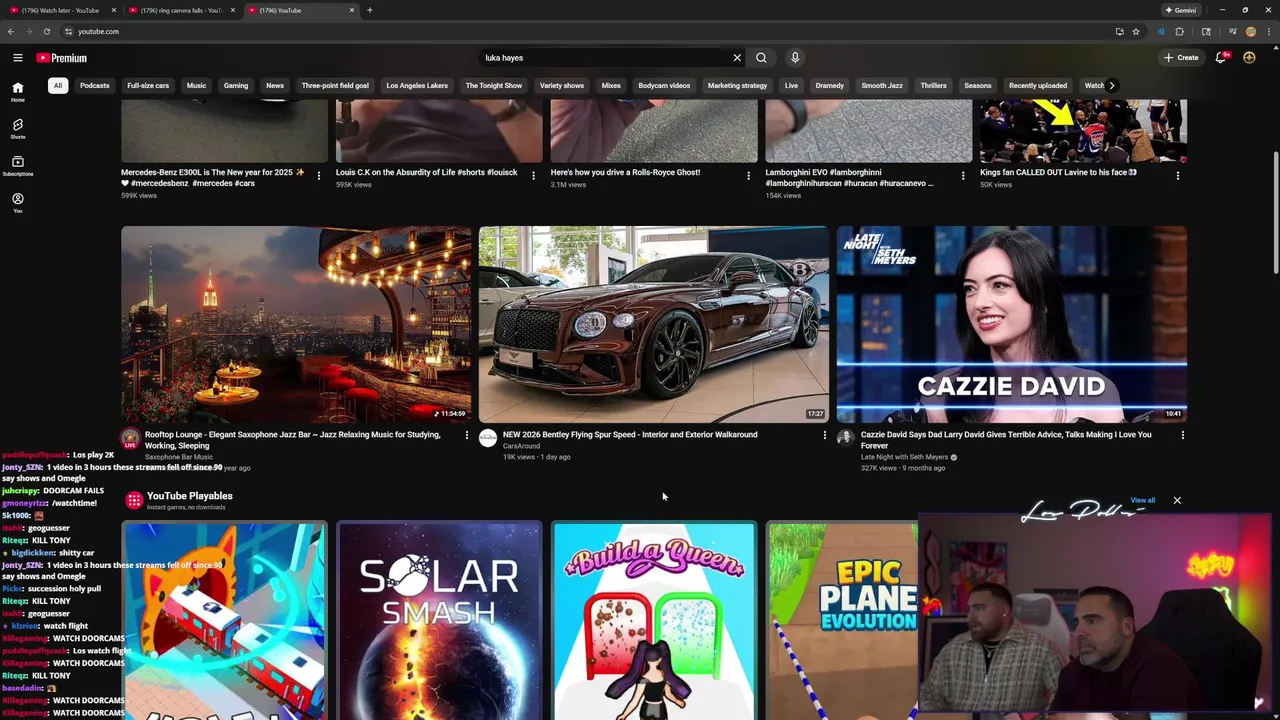Open more options for Cazzie David video
1280x720 pixels.
(x=1182, y=435)
